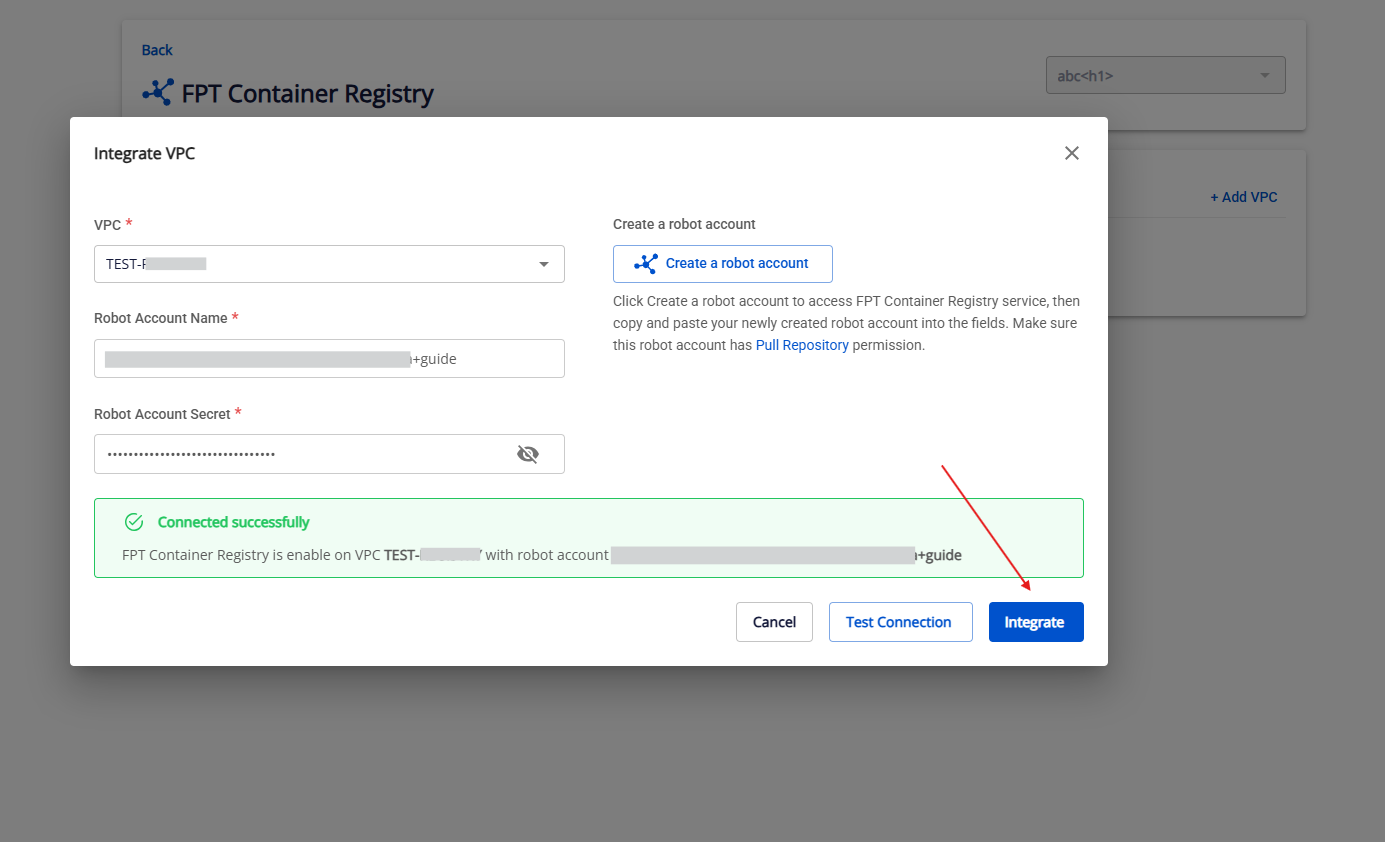The width and height of the screenshot is (1385, 842).
Task: Click the blue Integrate button
Action: [1035, 622]
